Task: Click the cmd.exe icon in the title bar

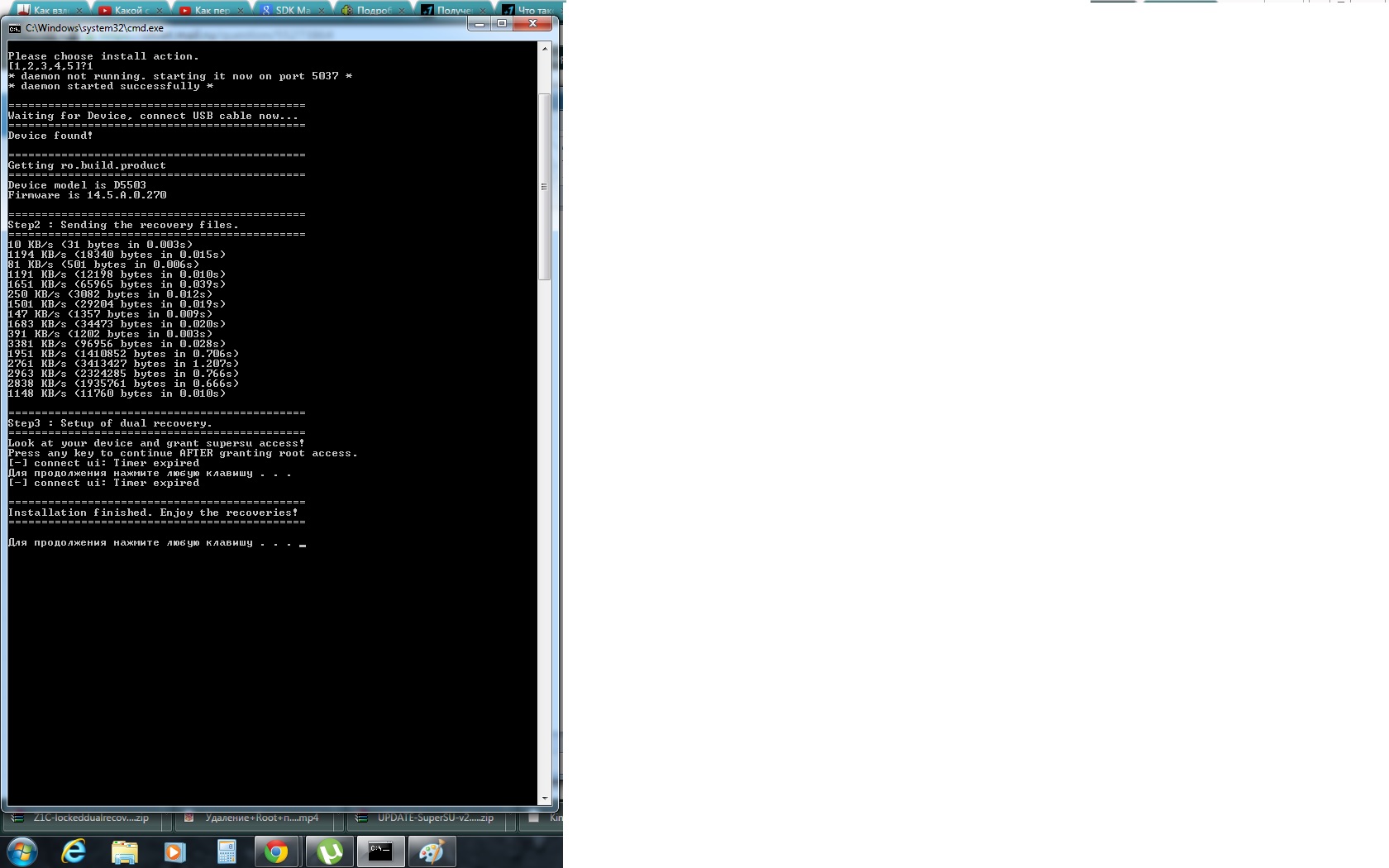Action: pos(14,28)
